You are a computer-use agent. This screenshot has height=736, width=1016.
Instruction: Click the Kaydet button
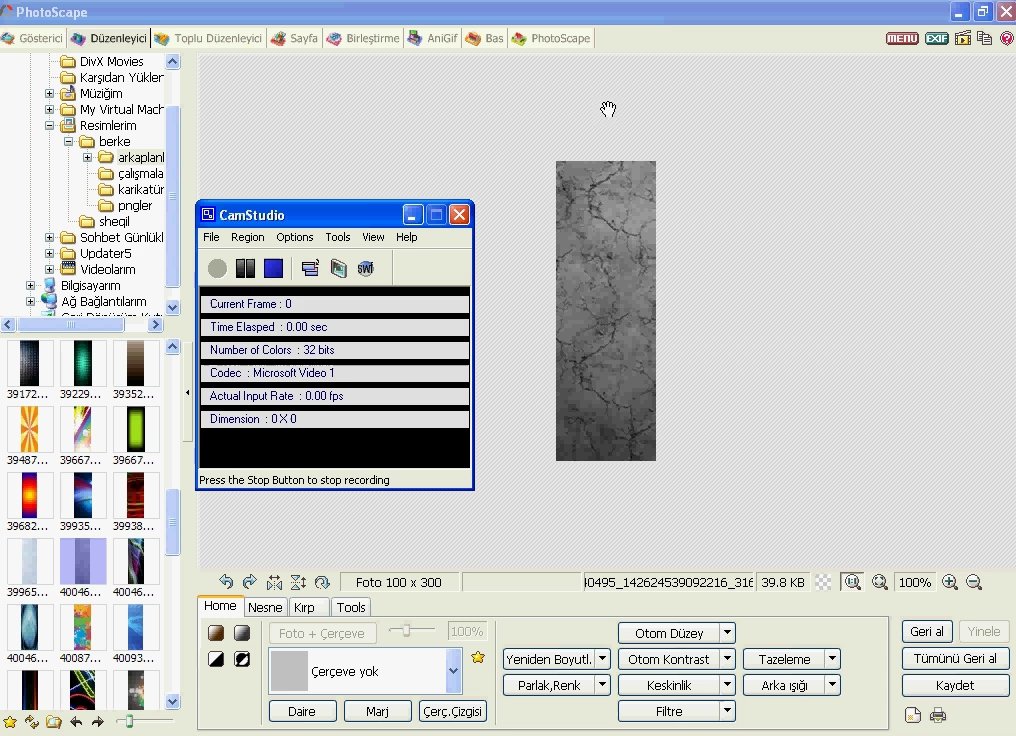pos(955,685)
